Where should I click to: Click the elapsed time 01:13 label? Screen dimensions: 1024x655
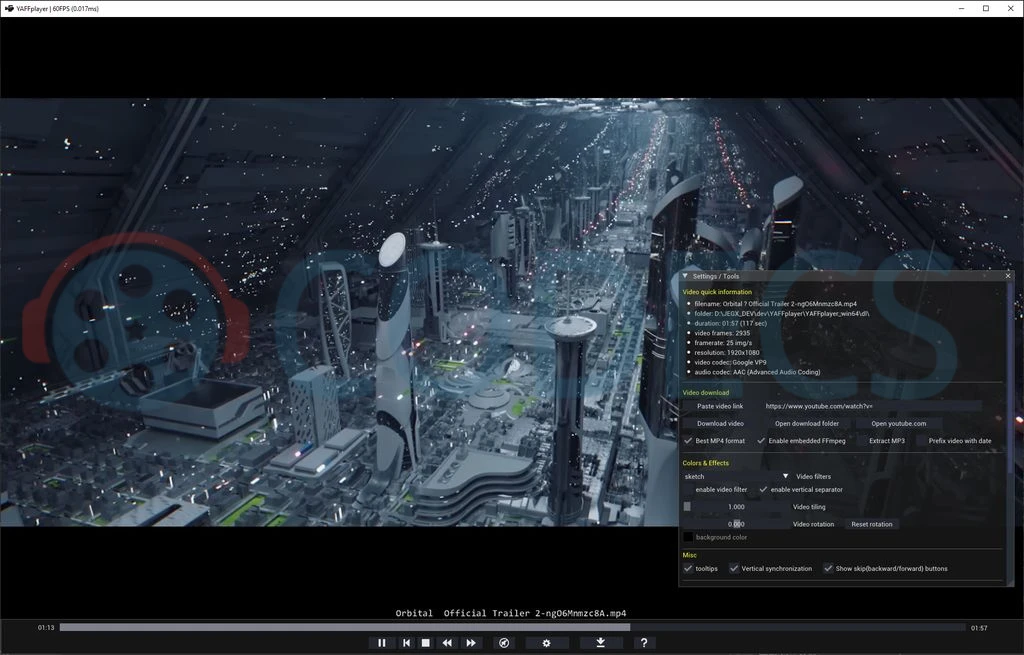(46, 628)
